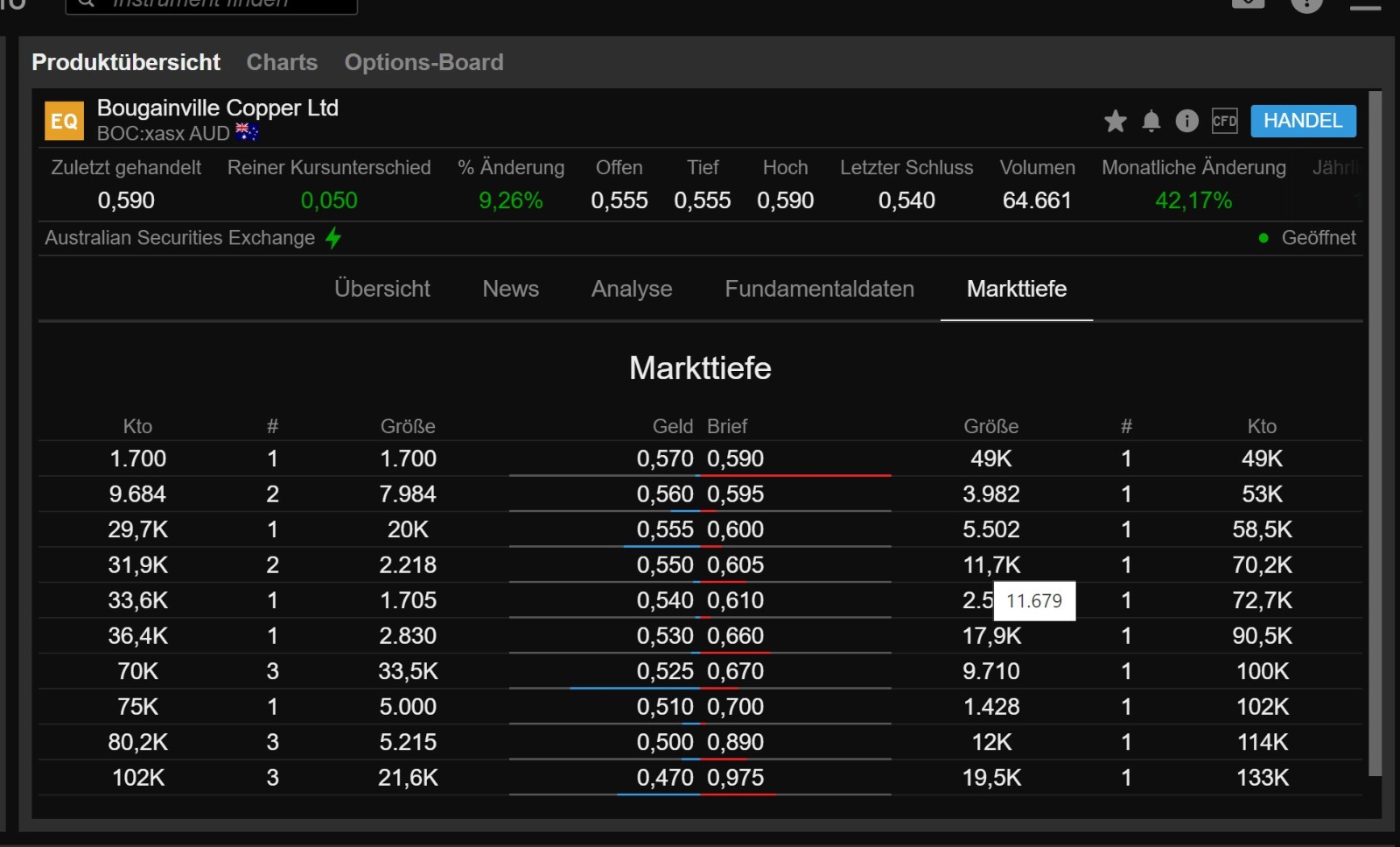
Task: Select the bid price 0,470
Action: point(665,778)
